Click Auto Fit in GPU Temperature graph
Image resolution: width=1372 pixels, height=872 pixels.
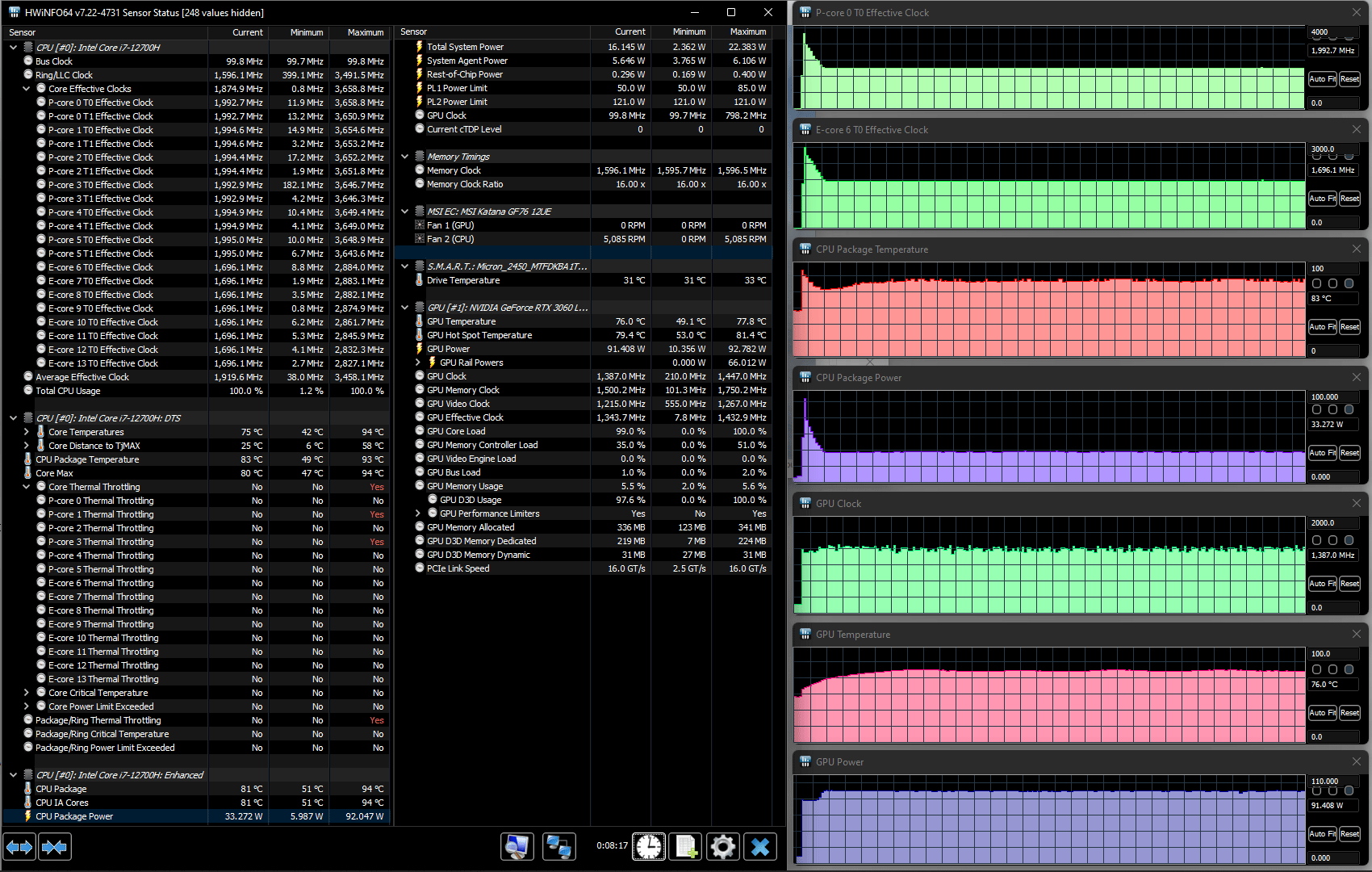coord(1322,712)
